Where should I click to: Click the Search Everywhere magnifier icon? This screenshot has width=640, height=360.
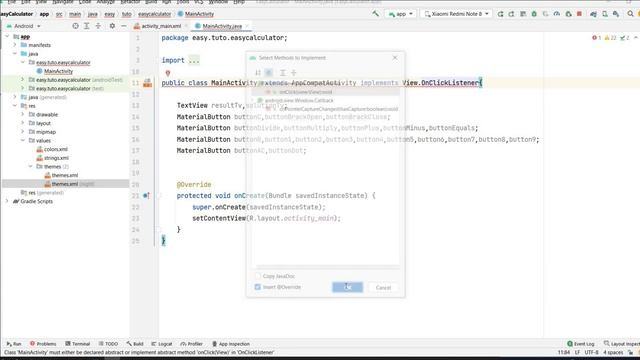point(630,14)
